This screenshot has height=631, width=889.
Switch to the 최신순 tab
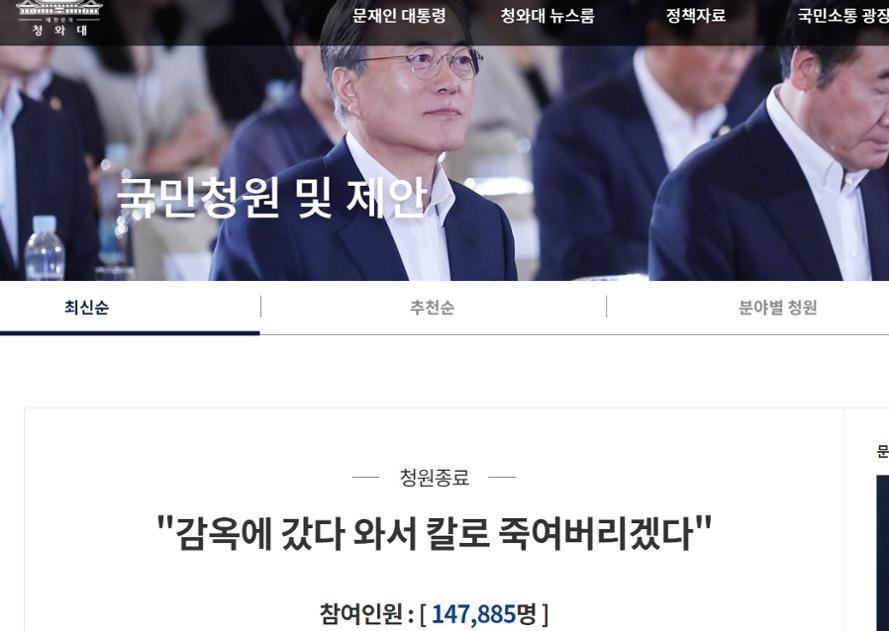(86, 307)
